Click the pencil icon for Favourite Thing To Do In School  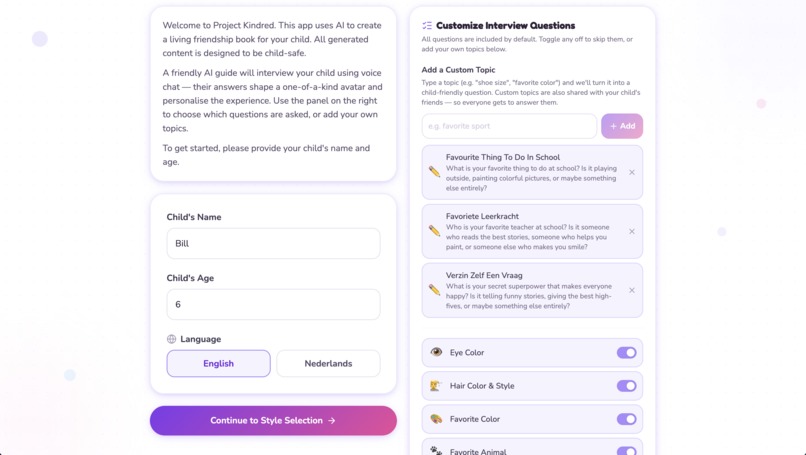click(434, 172)
